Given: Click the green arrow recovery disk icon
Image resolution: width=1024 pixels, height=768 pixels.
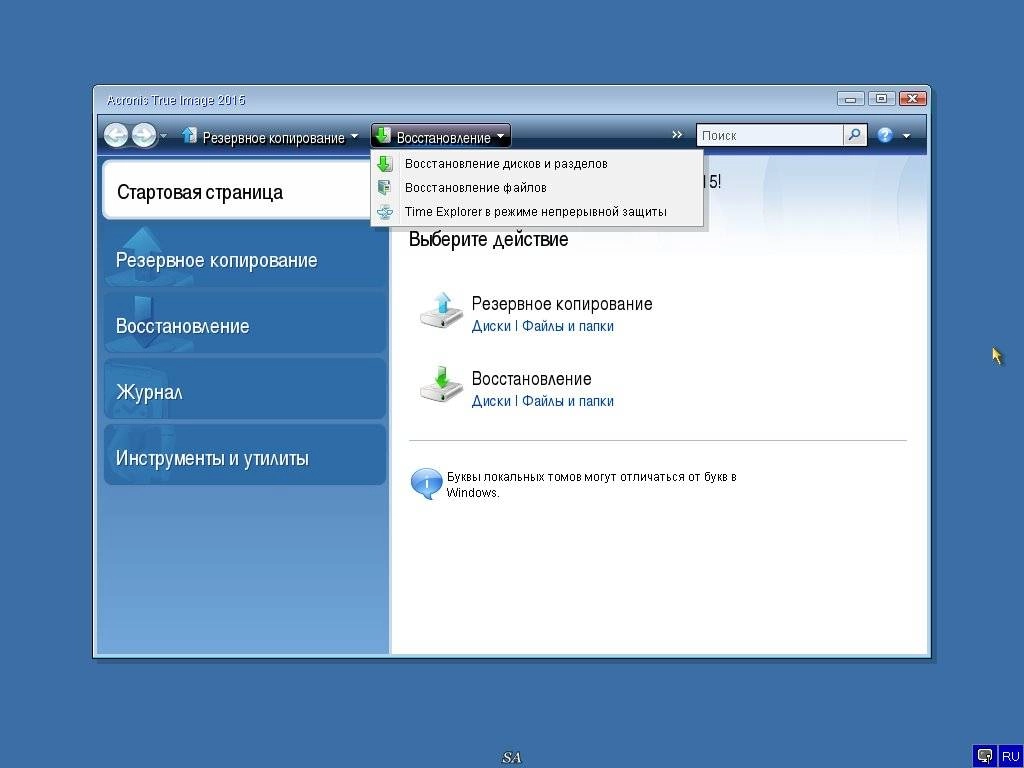Looking at the screenshot, I should pyautogui.click(x=441, y=385).
